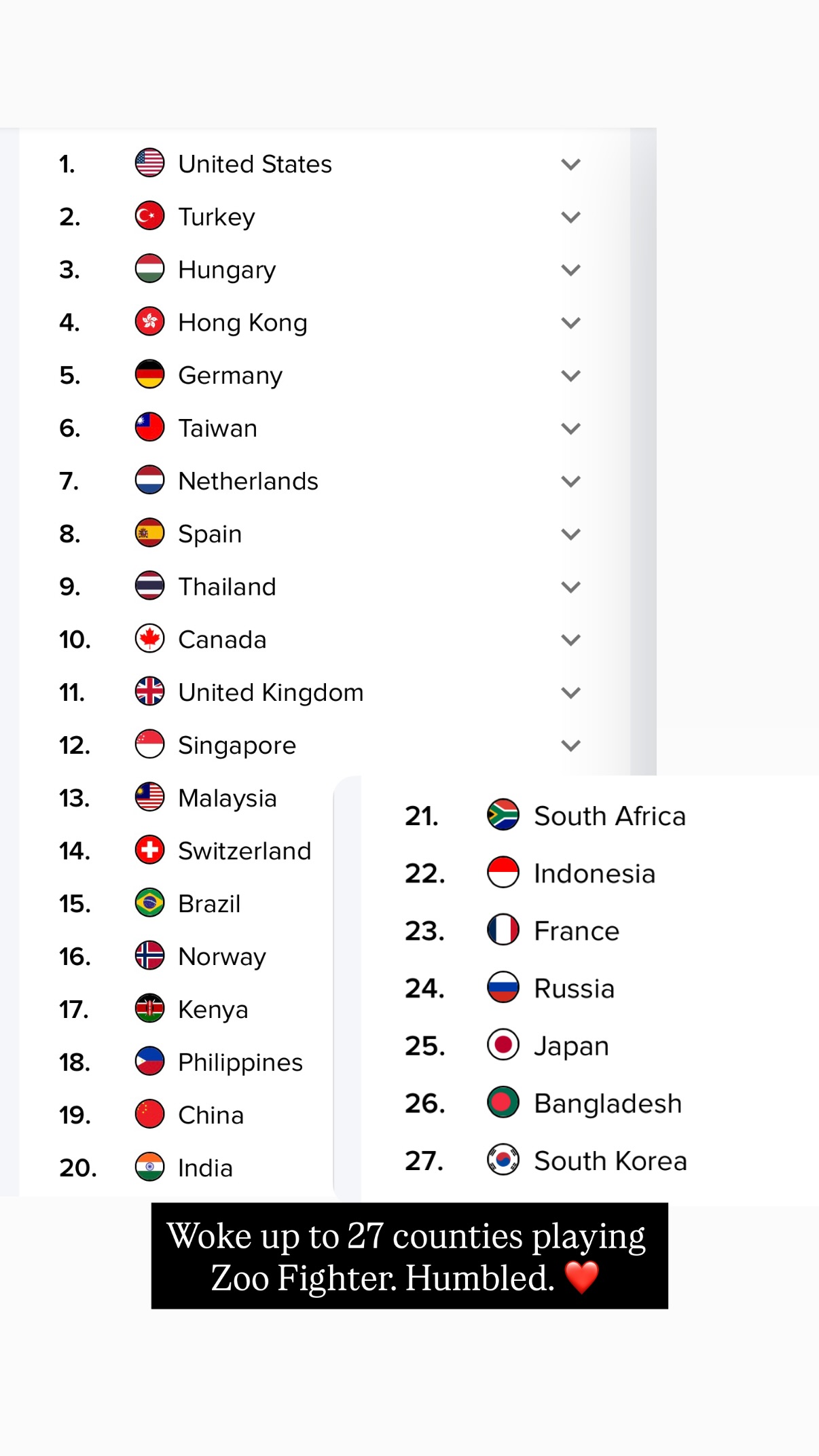Click the Japan flag icon
This screenshot has width=819, height=1456.
(x=503, y=1045)
